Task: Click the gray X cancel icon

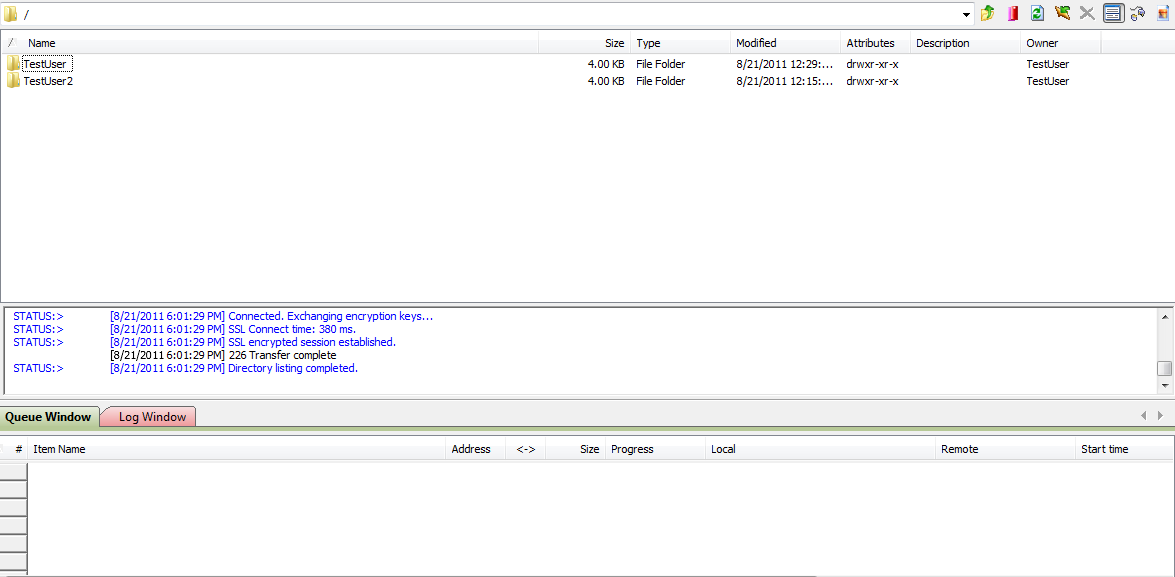Action: tap(1087, 13)
